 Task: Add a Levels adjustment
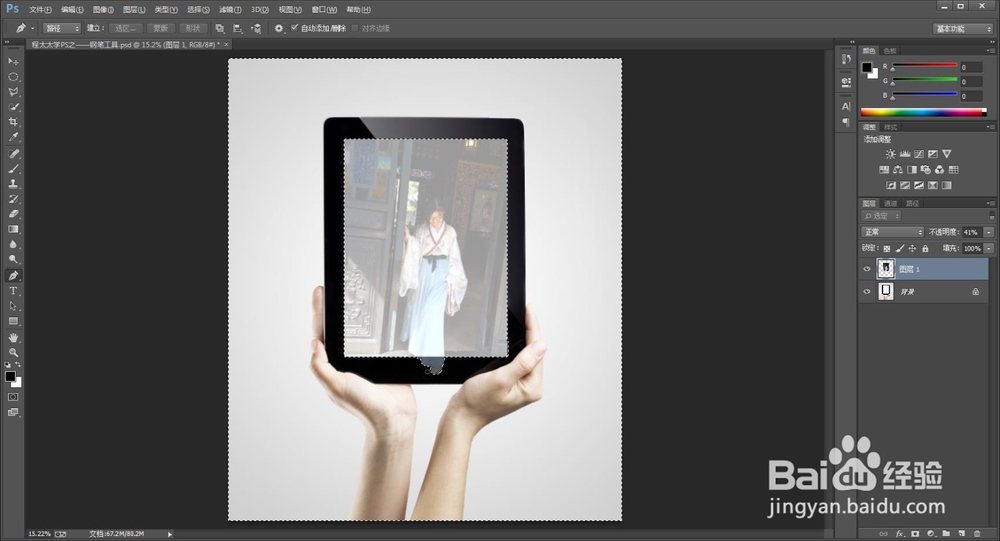click(x=904, y=154)
